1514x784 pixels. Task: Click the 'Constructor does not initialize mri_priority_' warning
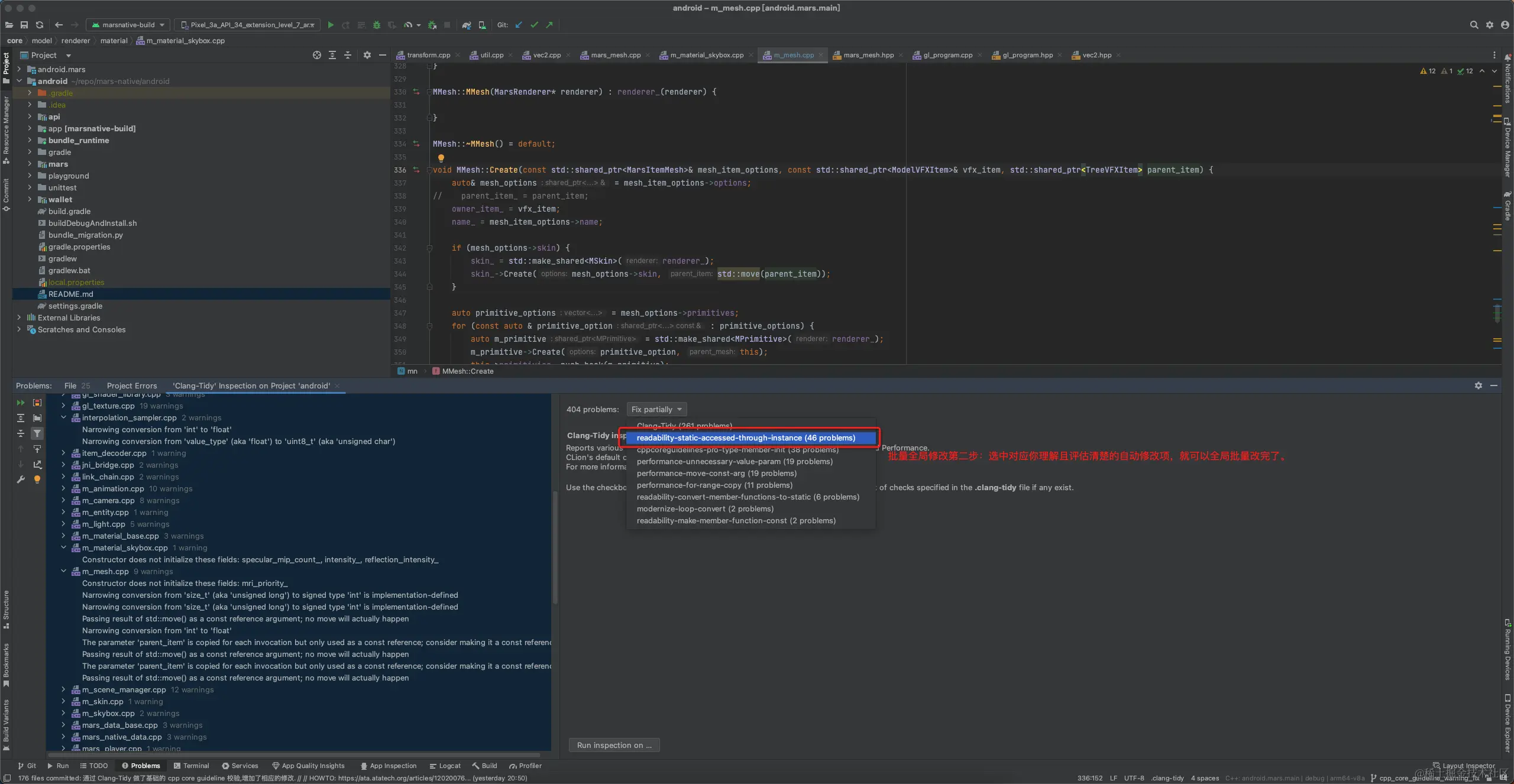pos(185,583)
